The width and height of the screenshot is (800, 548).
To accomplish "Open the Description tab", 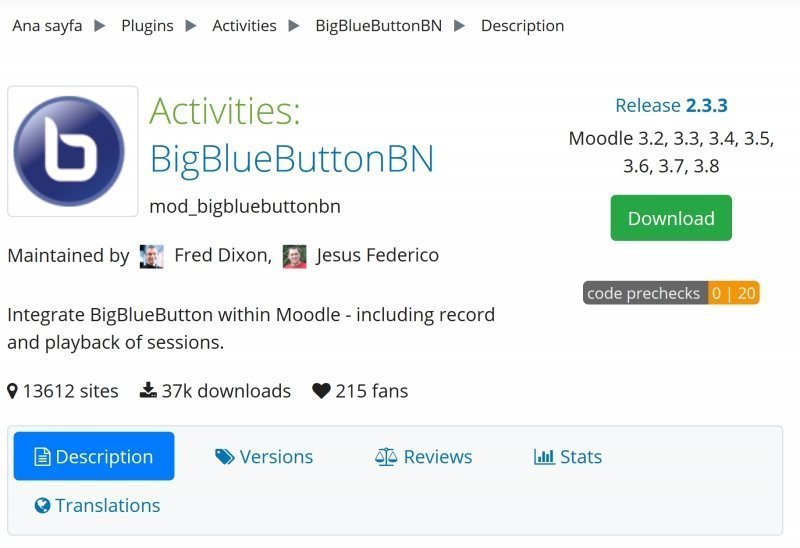I will tap(94, 457).
